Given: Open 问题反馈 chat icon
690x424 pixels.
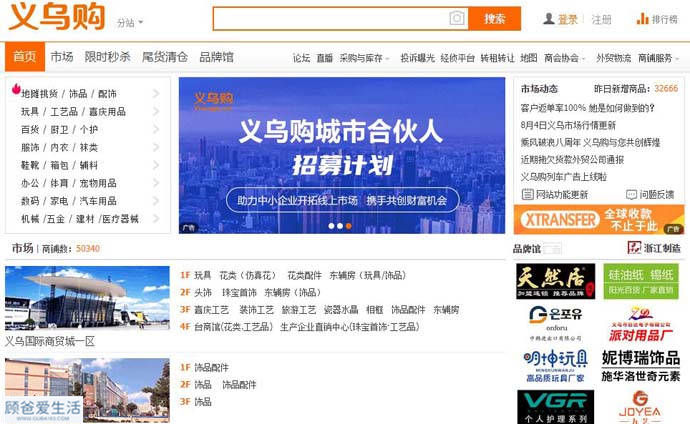Looking at the screenshot, I should [631, 194].
